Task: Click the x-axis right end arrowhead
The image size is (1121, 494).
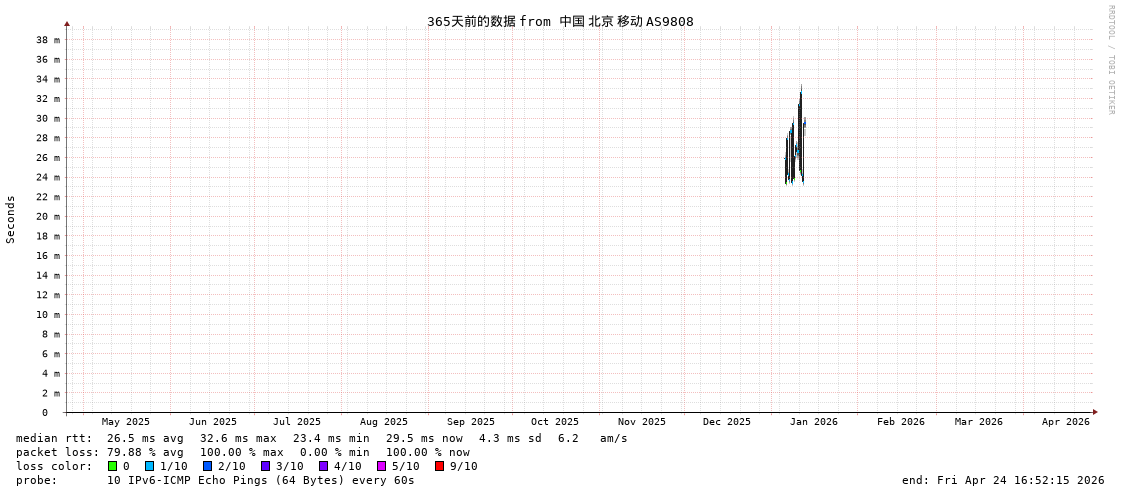Action: (x=1095, y=412)
